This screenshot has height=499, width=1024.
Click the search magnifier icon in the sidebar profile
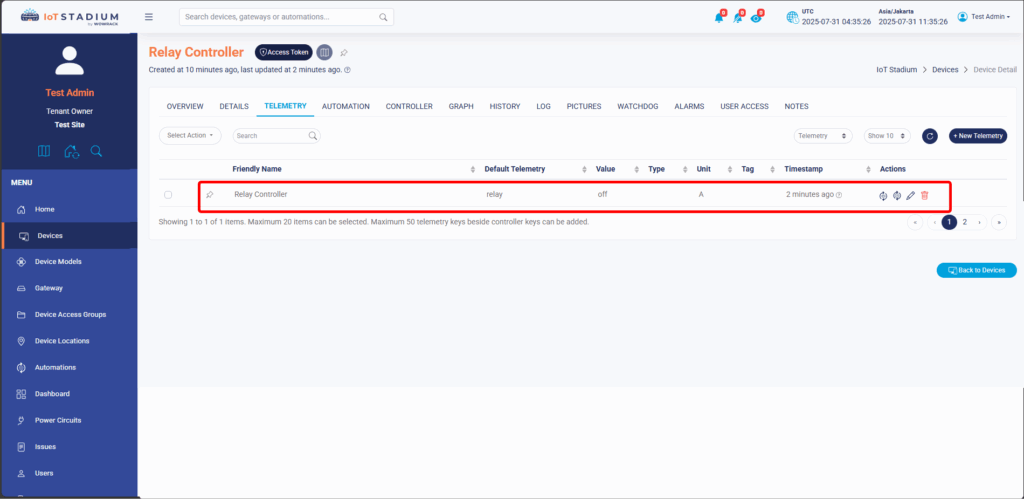(96, 151)
